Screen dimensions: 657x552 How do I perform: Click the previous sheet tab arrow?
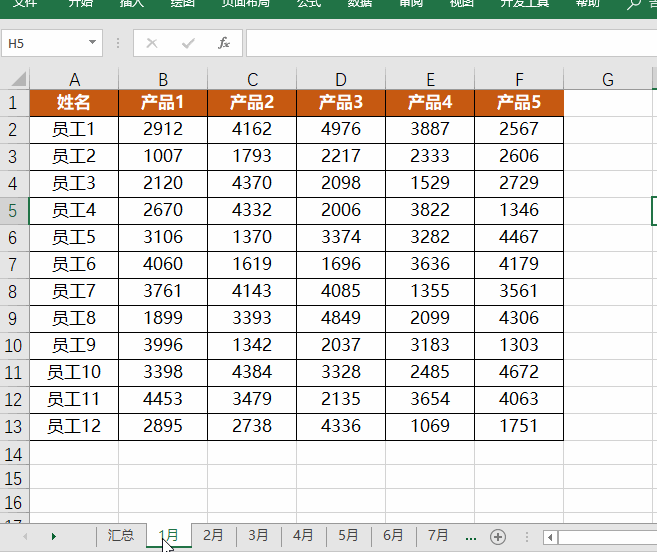pyautogui.click(x=25, y=536)
